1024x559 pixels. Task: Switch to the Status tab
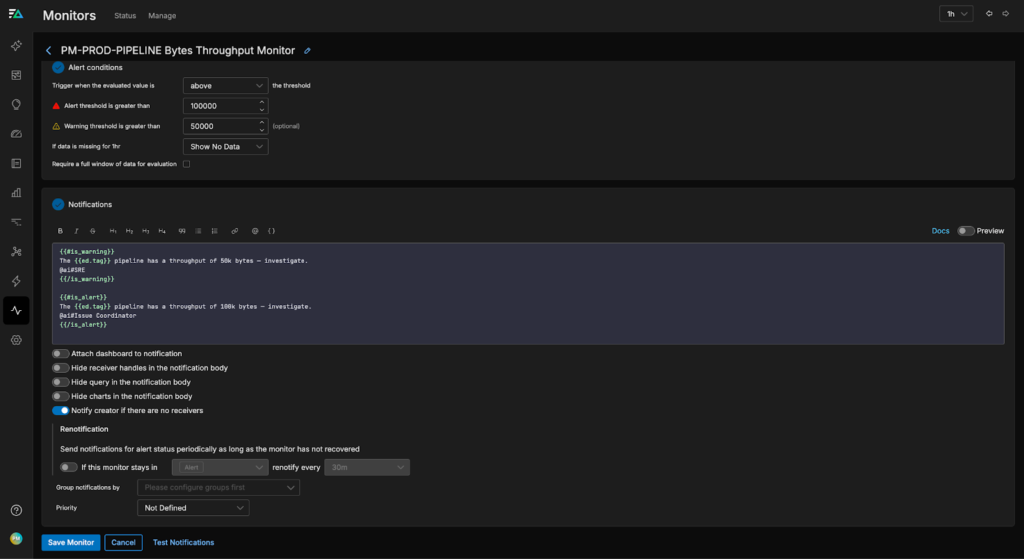coord(125,16)
